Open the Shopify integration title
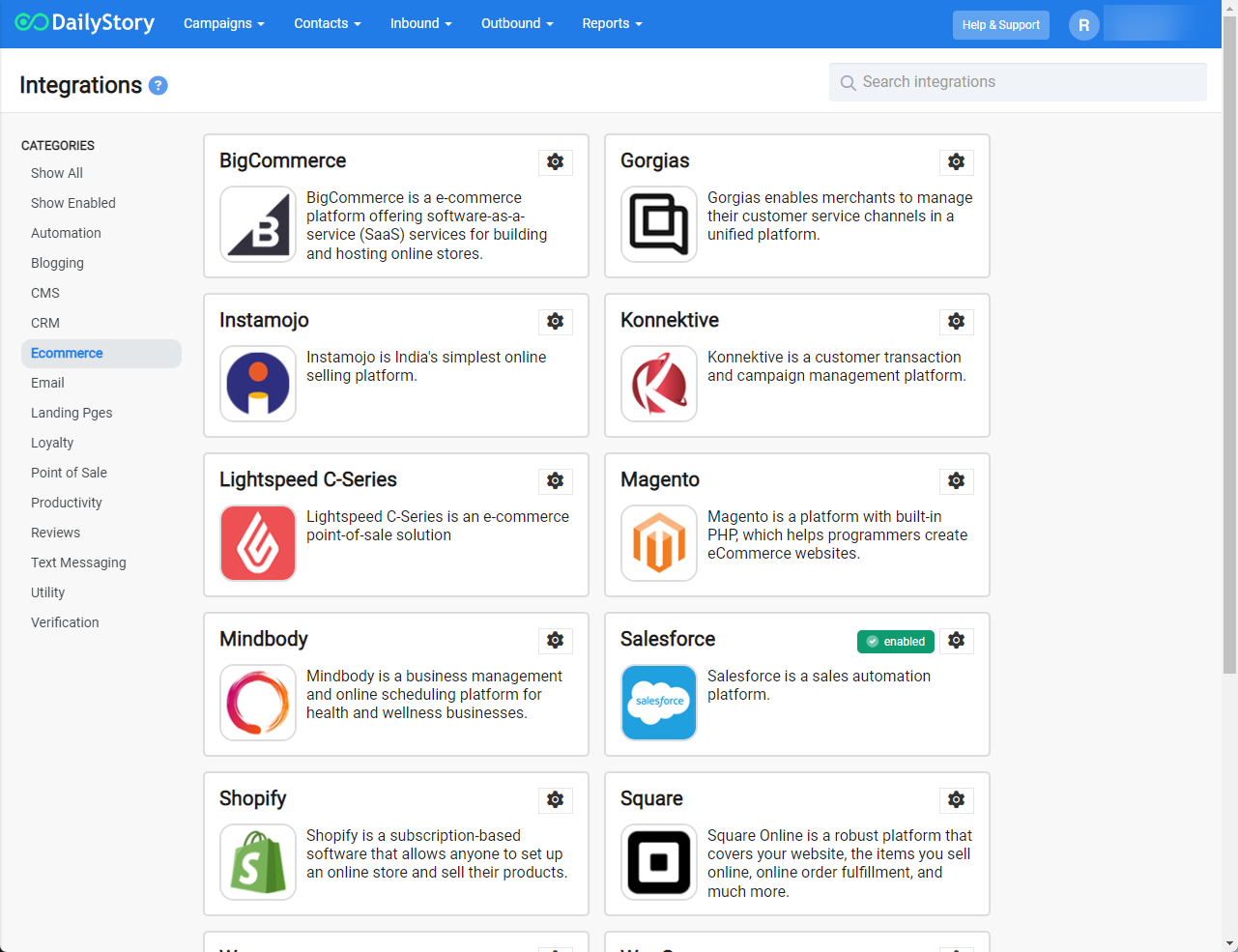 (x=253, y=799)
